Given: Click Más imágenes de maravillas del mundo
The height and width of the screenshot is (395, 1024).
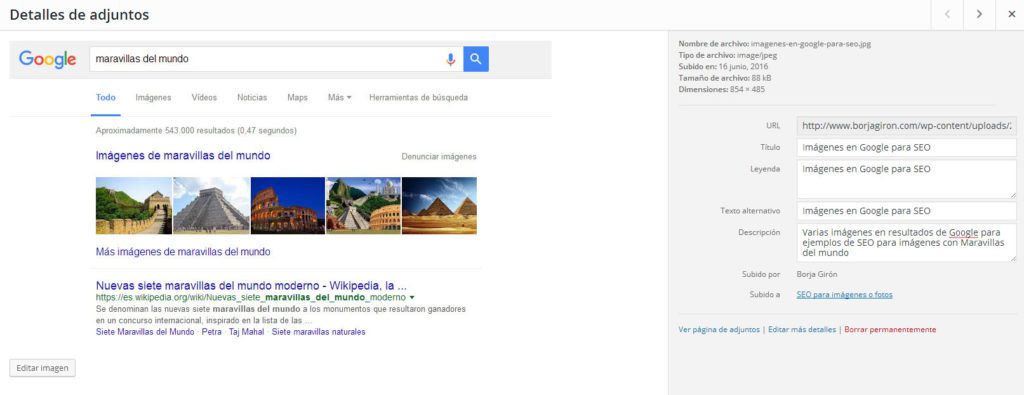Looking at the screenshot, I should point(183,252).
